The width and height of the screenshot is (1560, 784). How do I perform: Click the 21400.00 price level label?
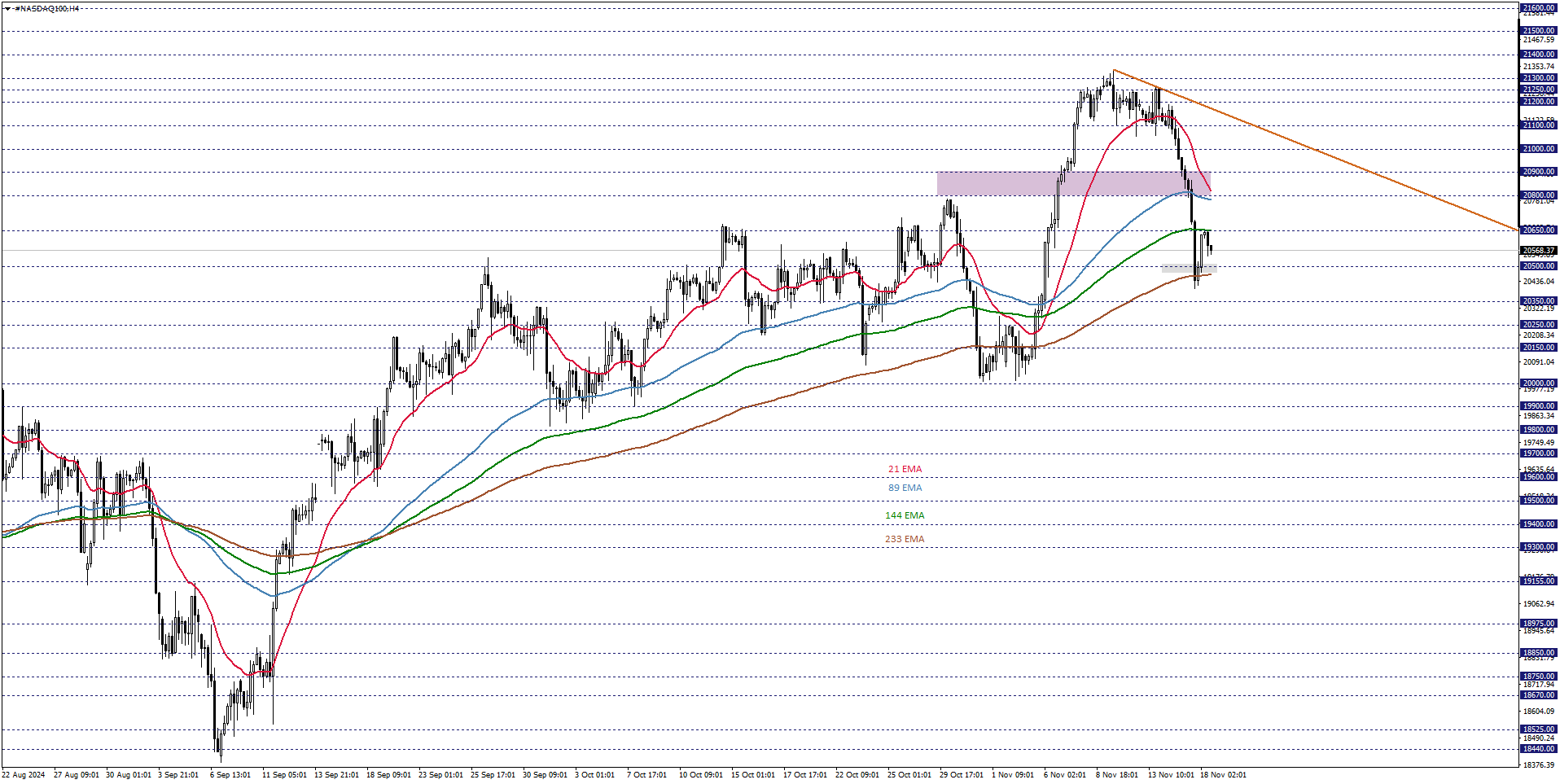1539,55
